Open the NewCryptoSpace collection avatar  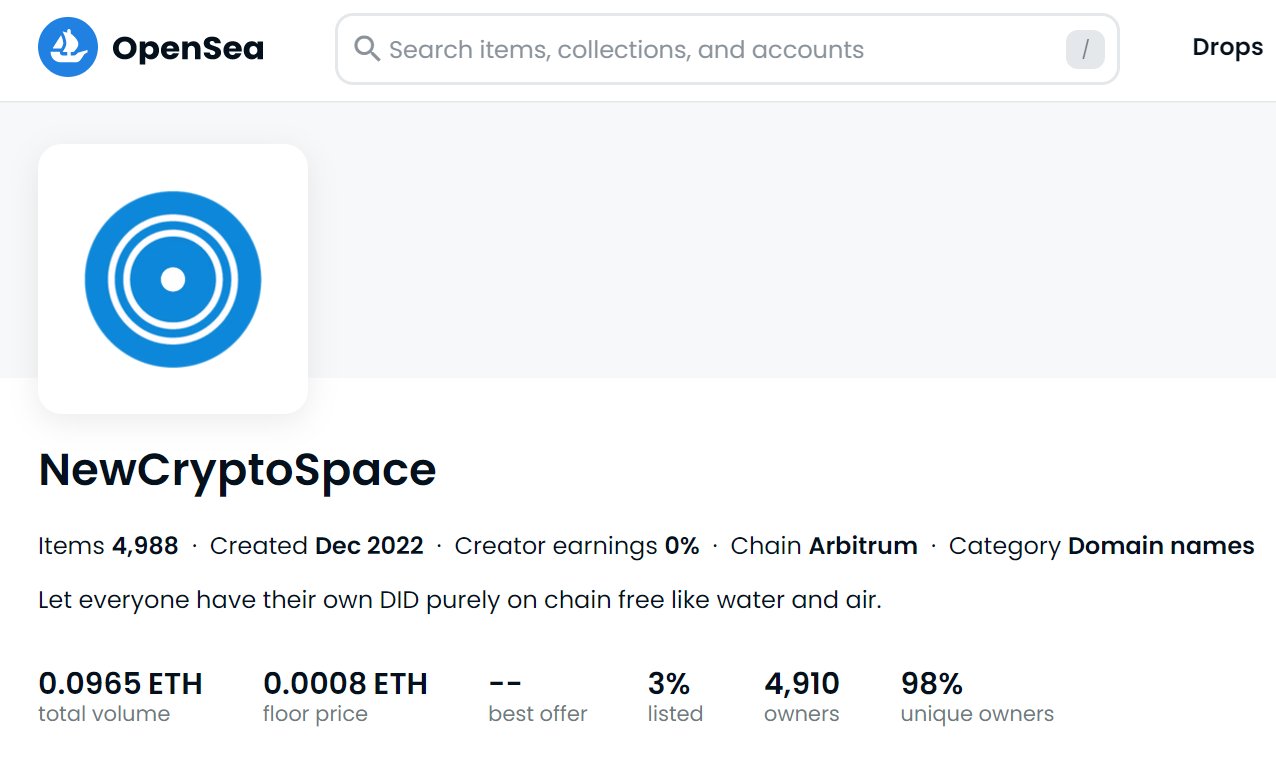173,279
